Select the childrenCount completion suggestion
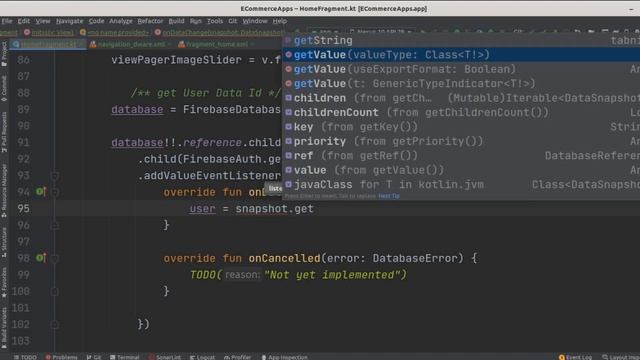 461,112
